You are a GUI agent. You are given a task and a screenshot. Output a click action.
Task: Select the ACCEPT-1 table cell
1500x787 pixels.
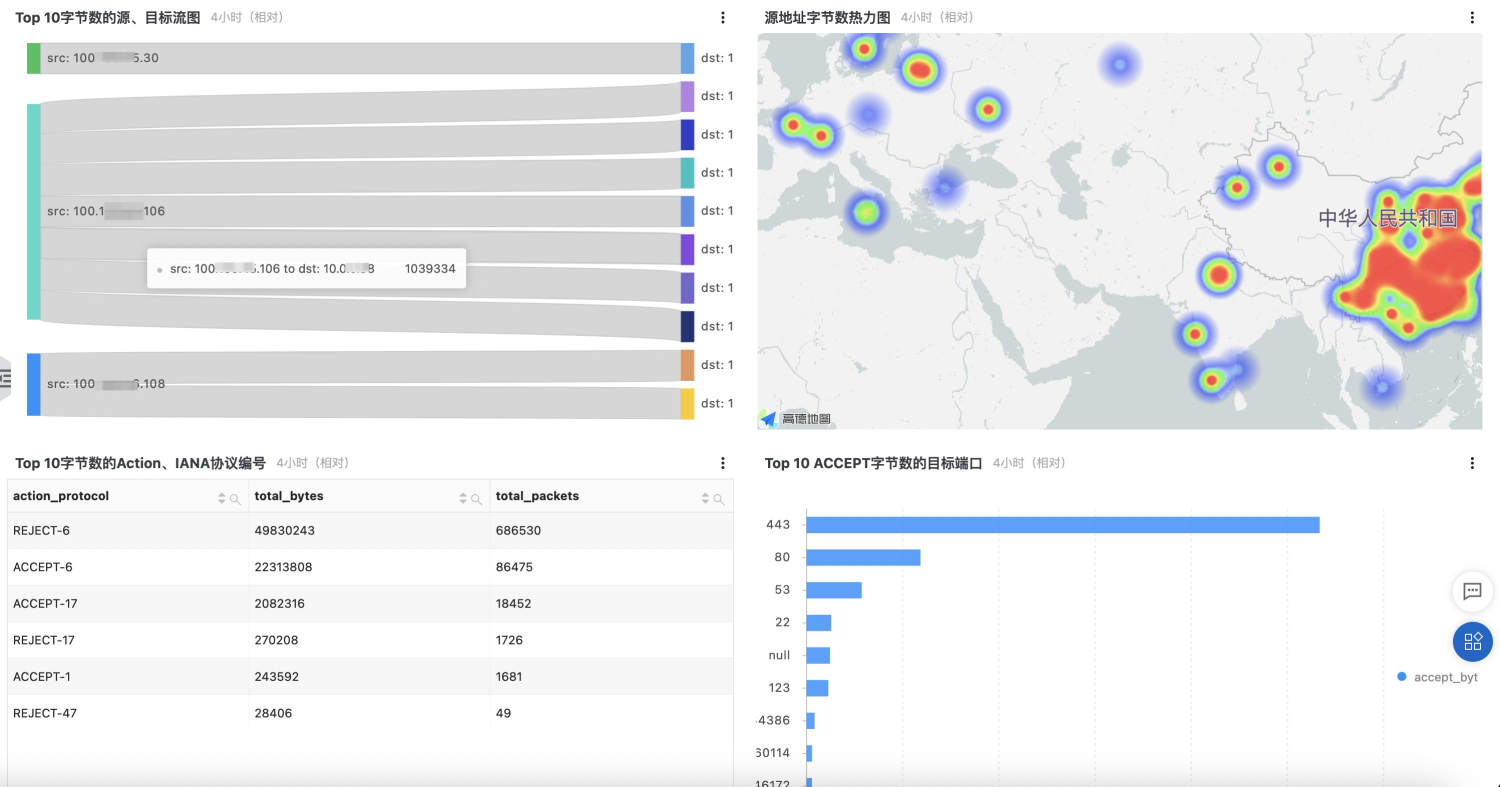coord(128,677)
